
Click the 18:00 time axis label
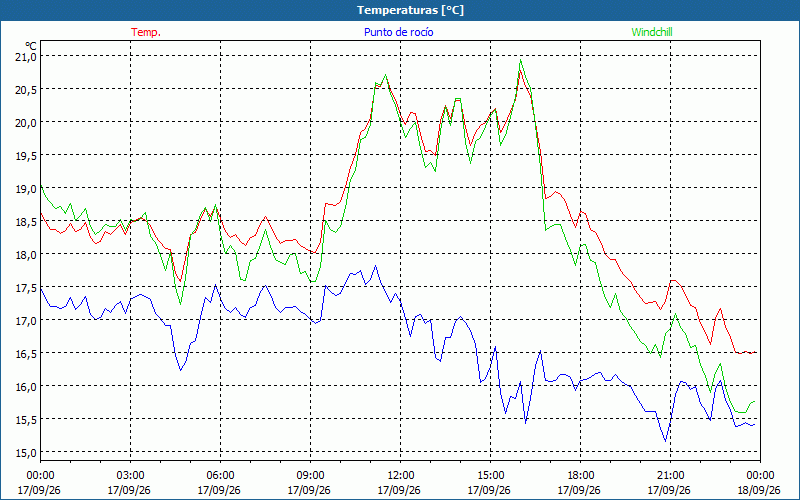(x=581, y=476)
